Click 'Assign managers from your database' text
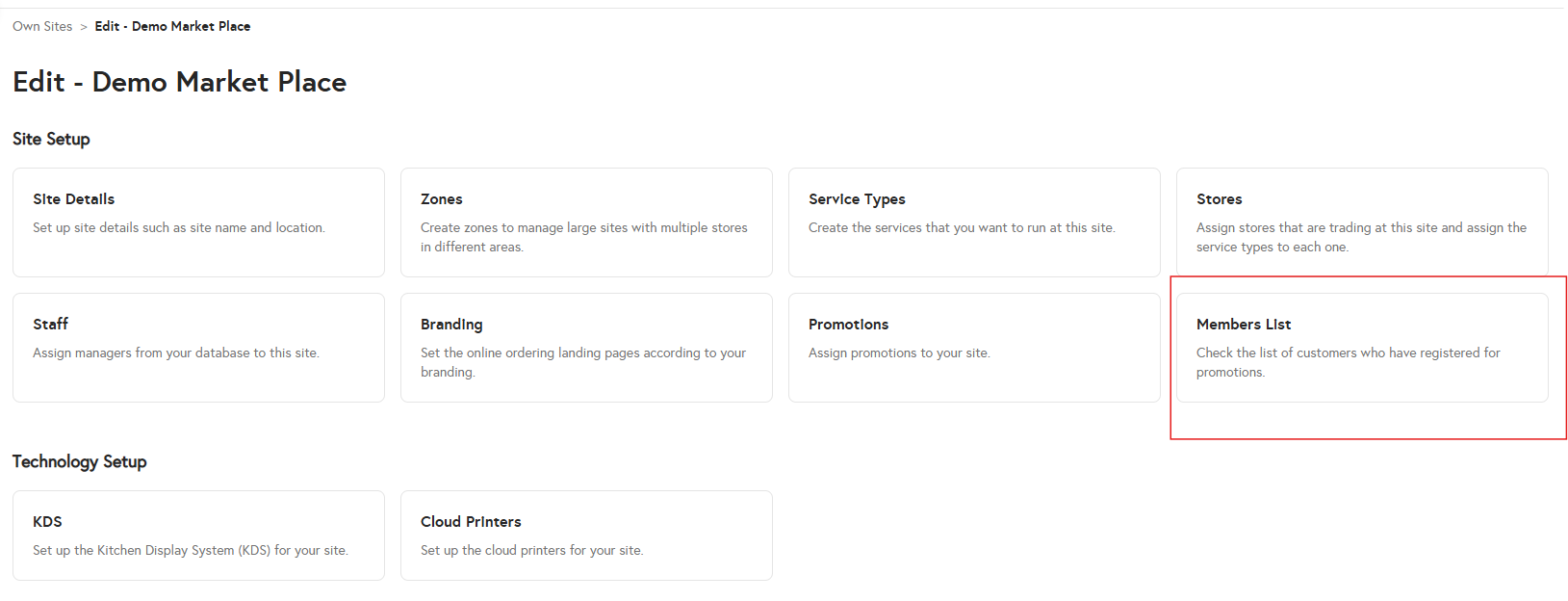The image size is (1568, 601). coord(175,353)
